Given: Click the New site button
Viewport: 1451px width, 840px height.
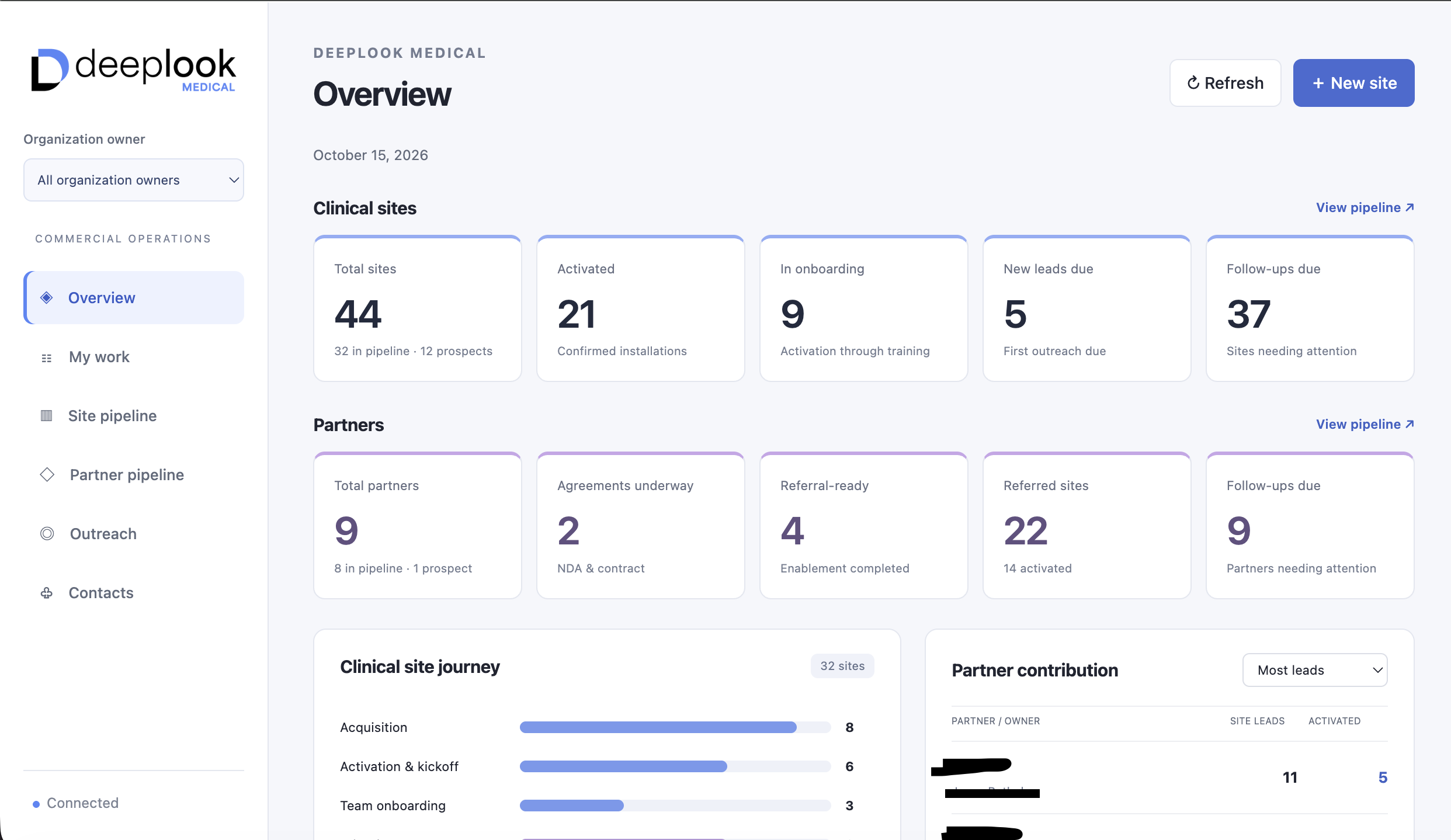Looking at the screenshot, I should point(1354,83).
